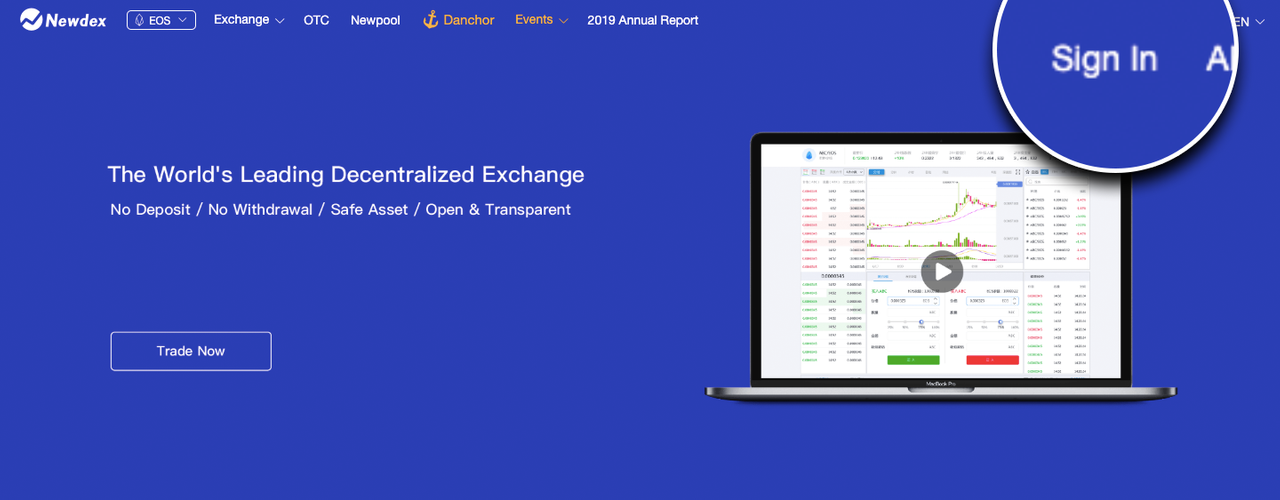The height and width of the screenshot is (500, 1280).
Task: Click the Newdex logo
Action: [x=64, y=20]
